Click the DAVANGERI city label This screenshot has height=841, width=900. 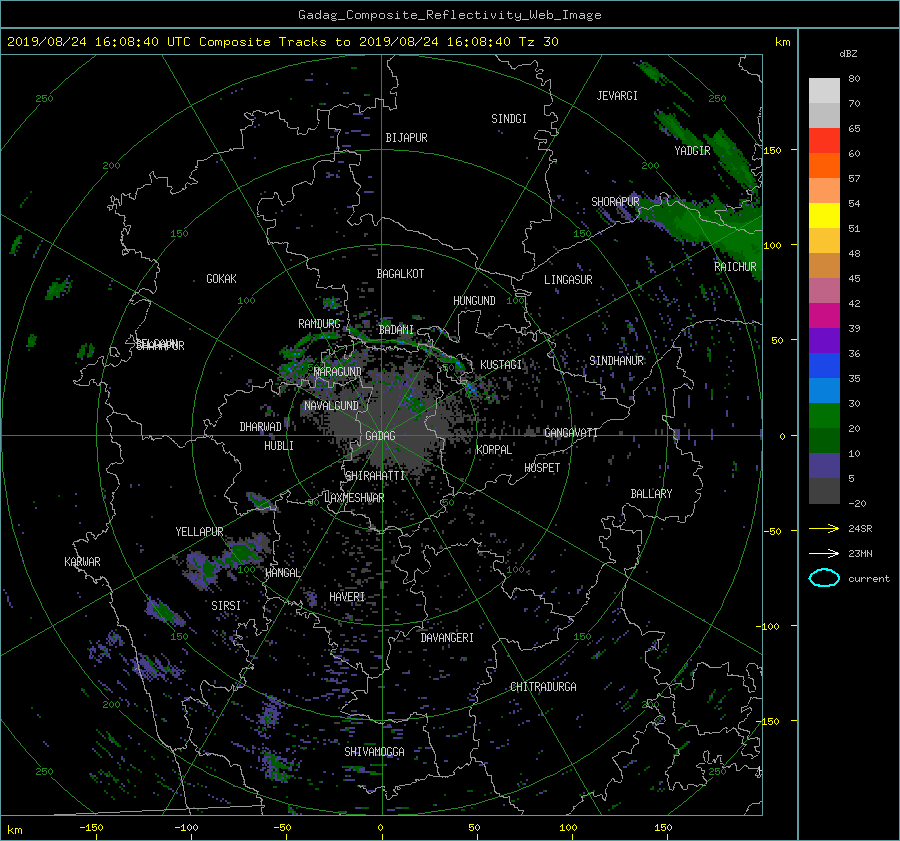pos(447,638)
